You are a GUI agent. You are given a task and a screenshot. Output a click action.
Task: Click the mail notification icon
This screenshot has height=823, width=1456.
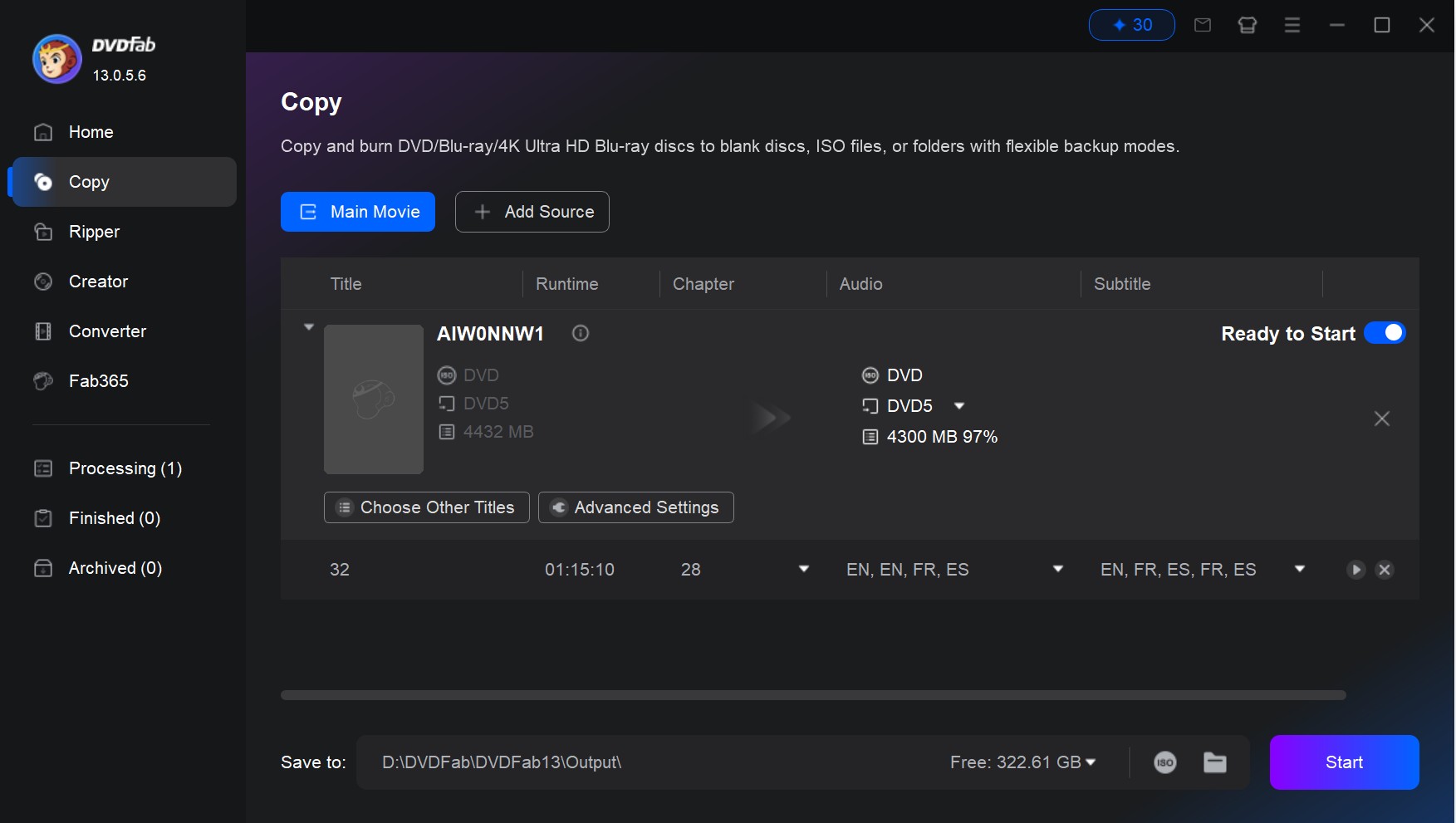[1203, 25]
